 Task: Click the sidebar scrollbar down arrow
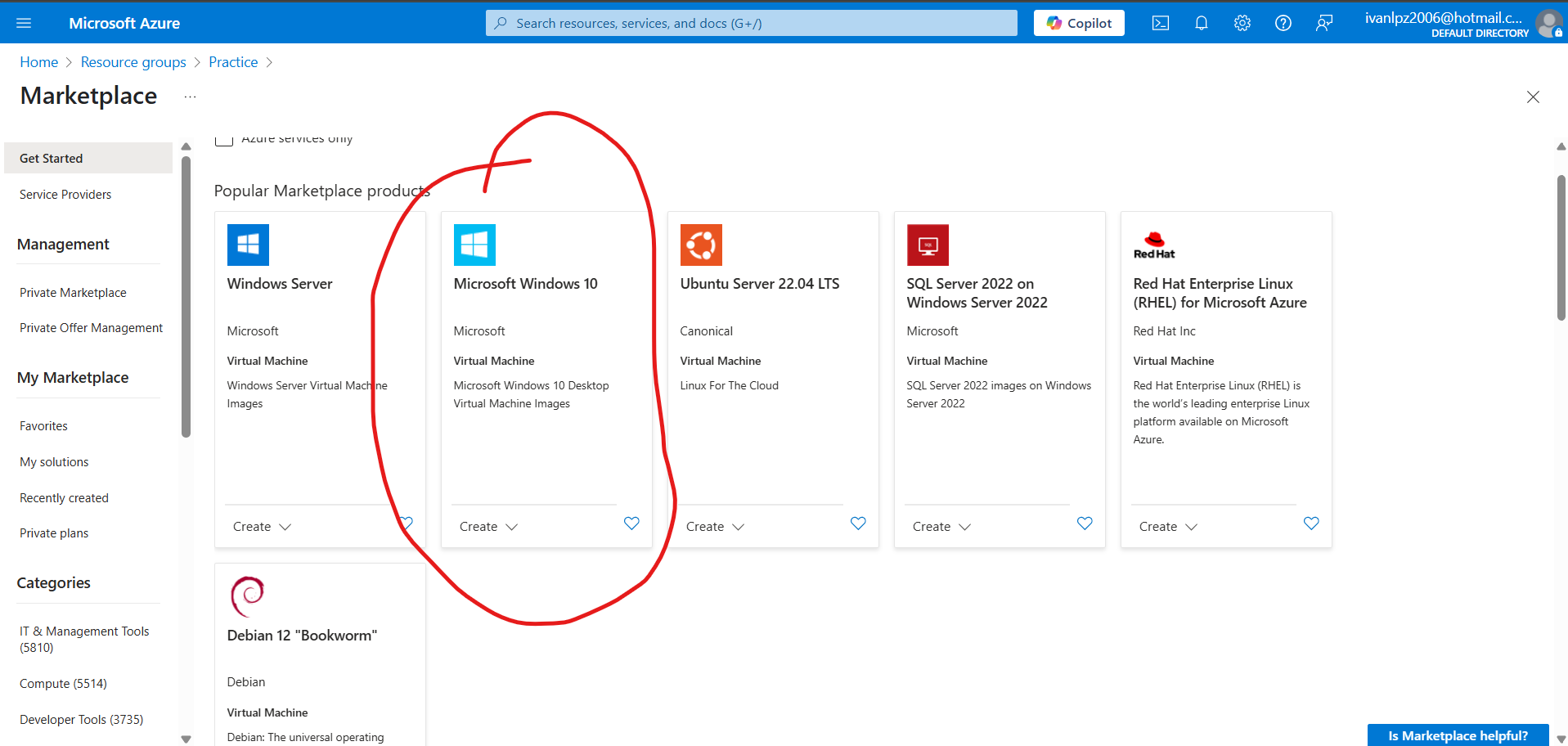click(186, 739)
